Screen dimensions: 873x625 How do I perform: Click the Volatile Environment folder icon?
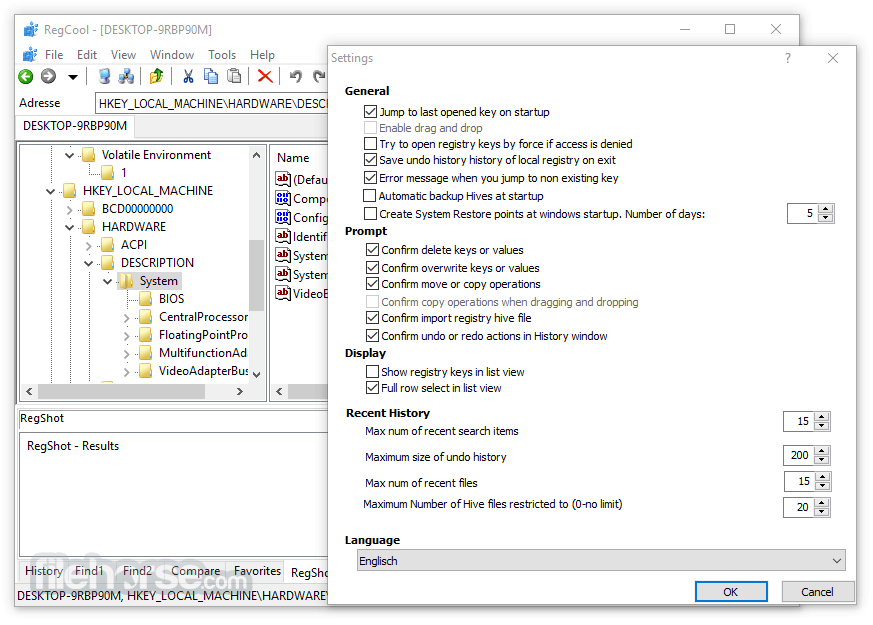click(x=89, y=155)
